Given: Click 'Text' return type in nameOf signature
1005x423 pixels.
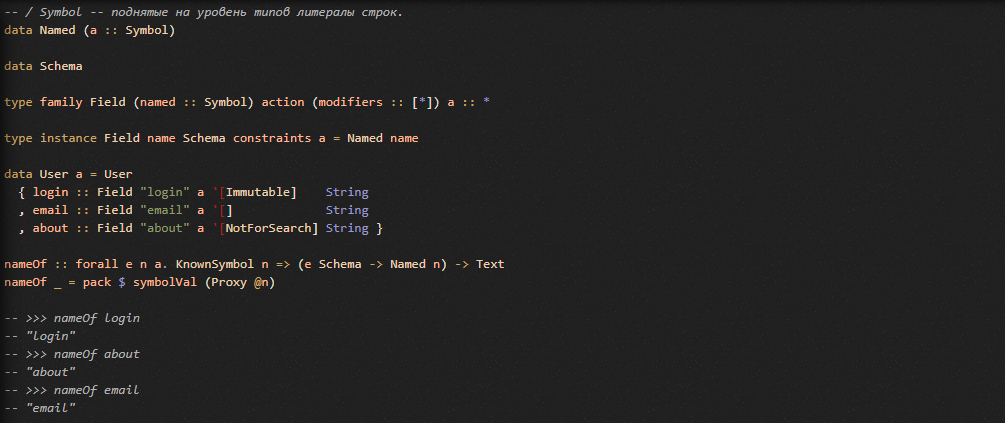Looking at the screenshot, I should tap(490, 264).
